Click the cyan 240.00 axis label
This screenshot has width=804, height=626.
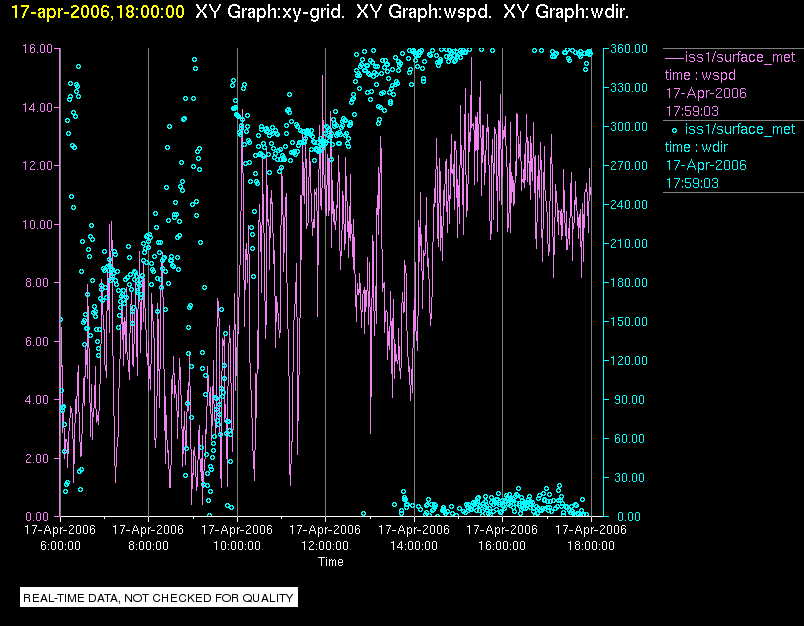pyautogui.click(x=629, y=205)
